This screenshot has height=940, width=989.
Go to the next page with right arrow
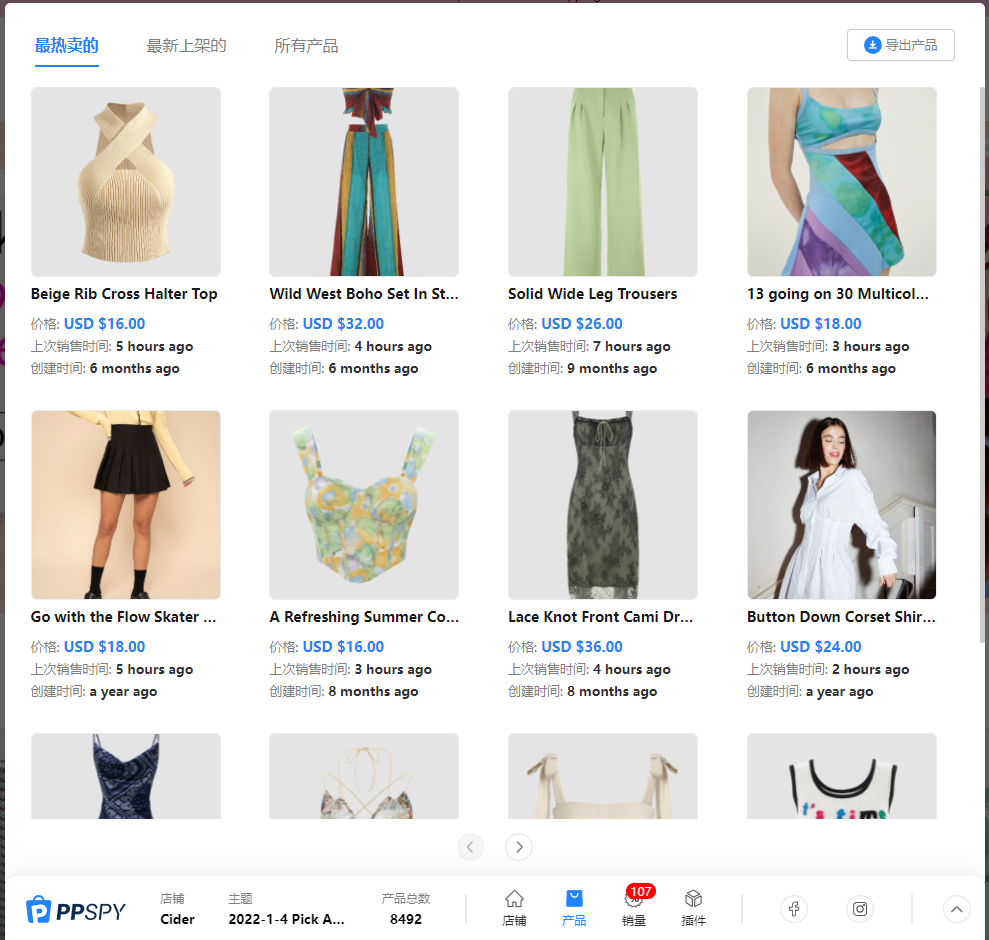tap(519, 847)
